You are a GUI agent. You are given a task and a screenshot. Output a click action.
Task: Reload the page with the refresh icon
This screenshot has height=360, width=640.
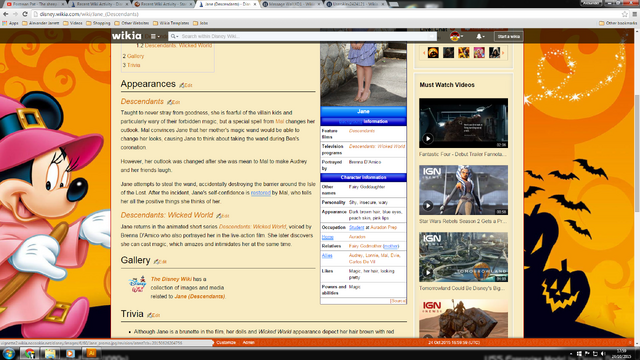25,14
